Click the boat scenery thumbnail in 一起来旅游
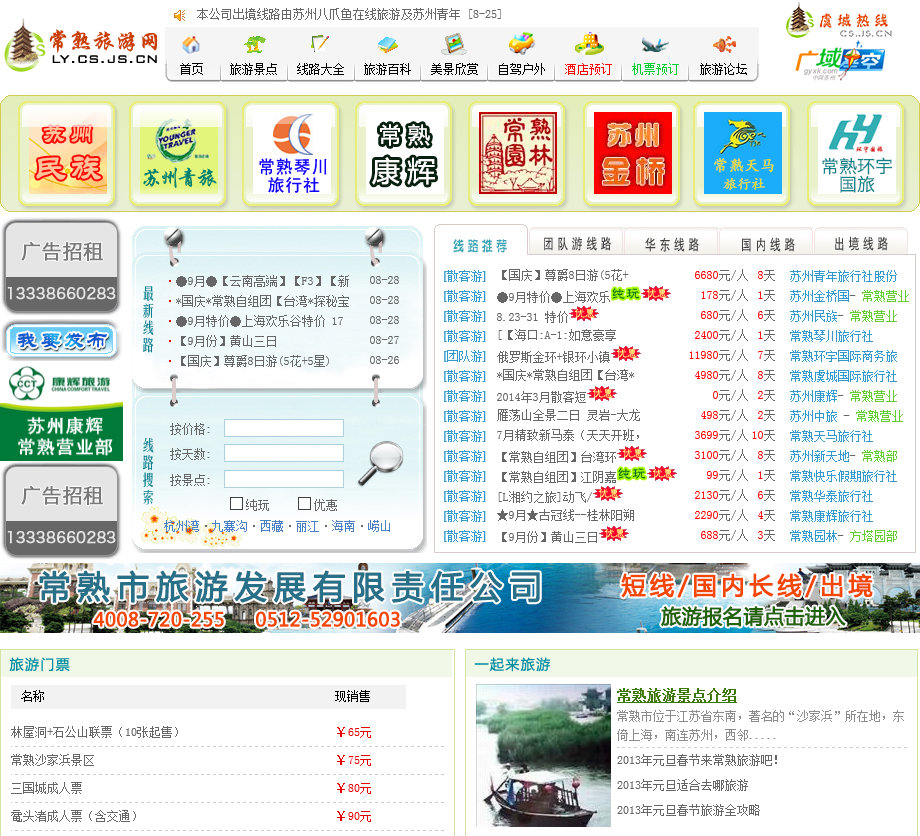 click(542, 755)
